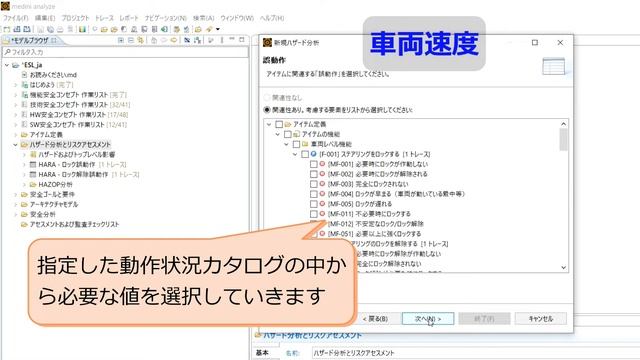Click the file icon of お読みください.md

[24, 75]
